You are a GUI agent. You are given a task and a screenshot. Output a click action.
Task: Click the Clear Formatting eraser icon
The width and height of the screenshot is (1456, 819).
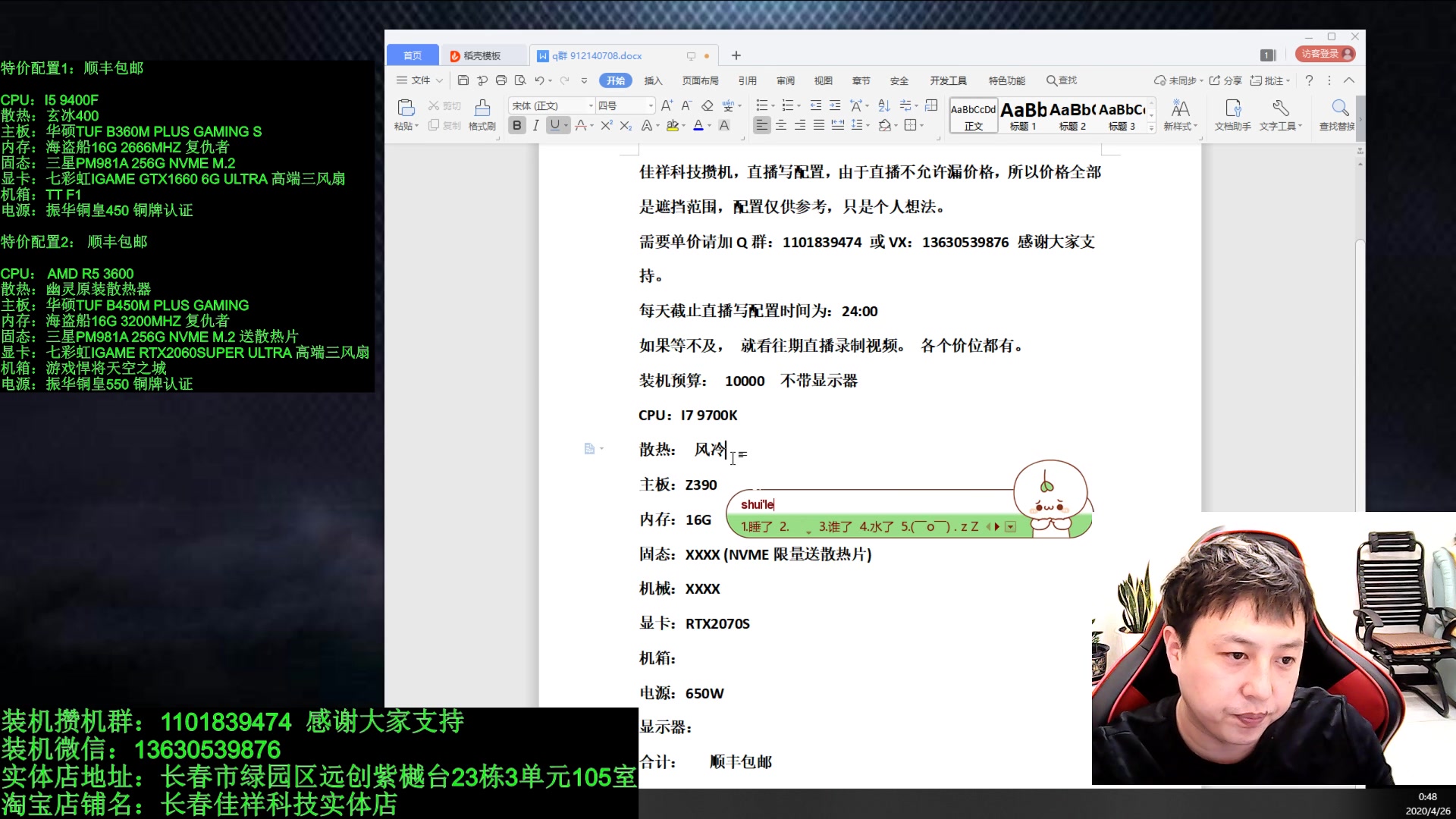(x=707, y=105)
